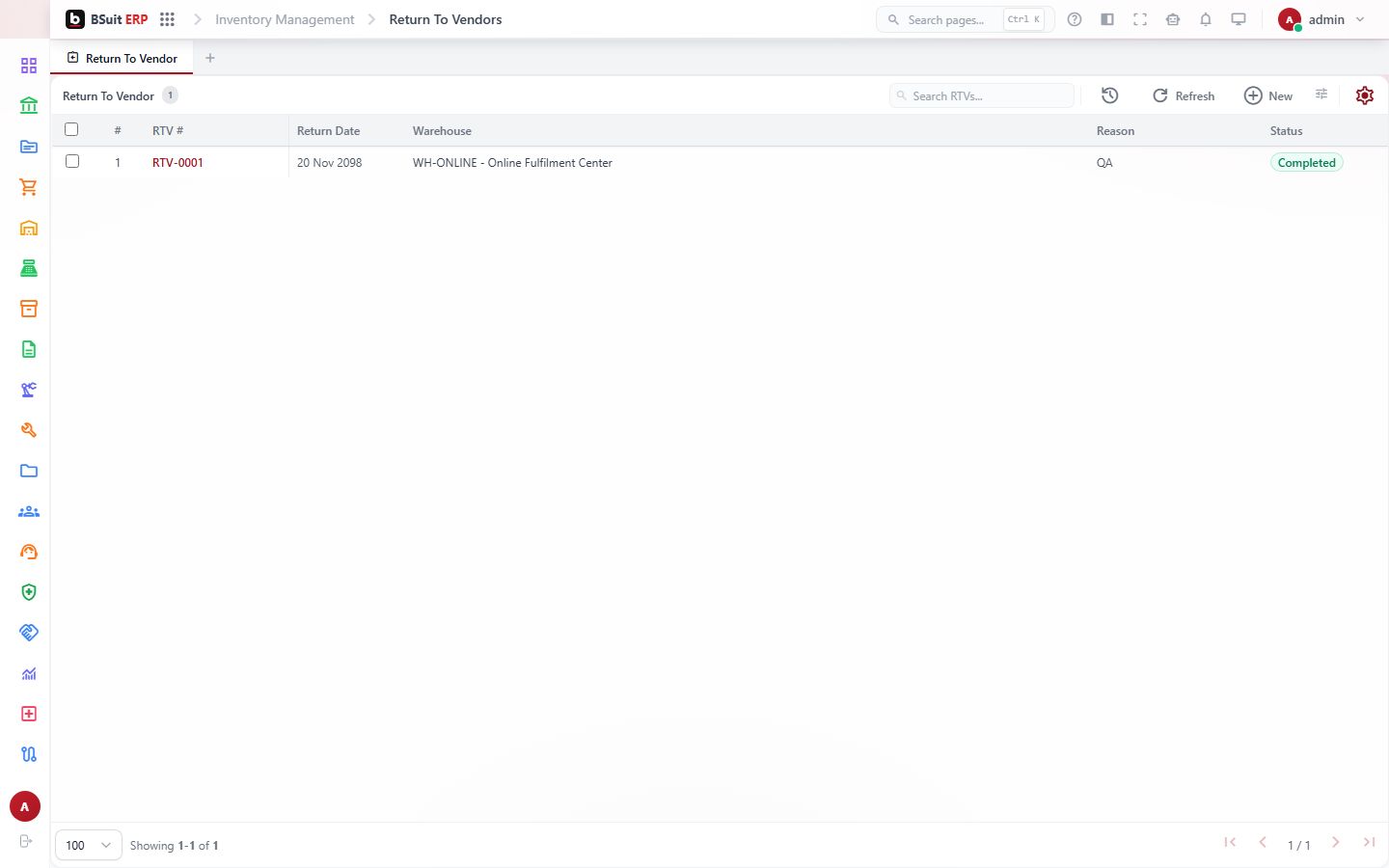The height and width of the screenshot is (868, 1389).
Task: Click the red avatar at the sidebar bottom
Action: tap(25, 806)
